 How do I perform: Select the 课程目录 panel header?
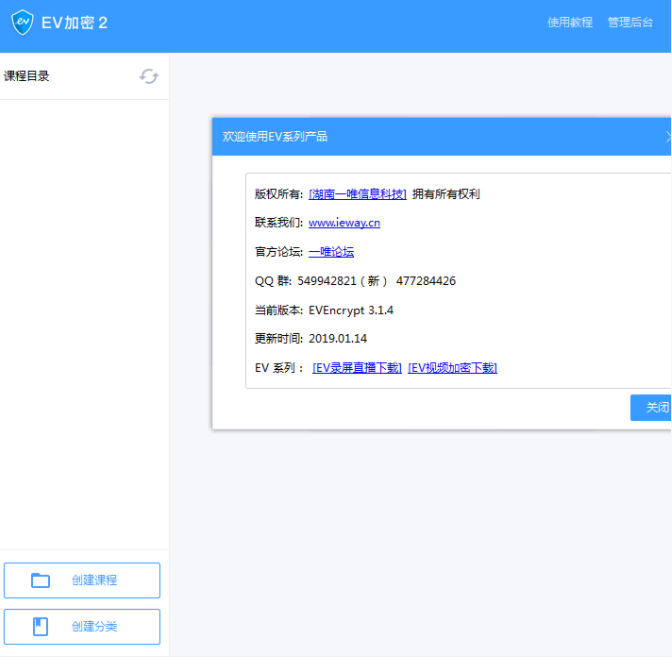[x=27, y=76]
